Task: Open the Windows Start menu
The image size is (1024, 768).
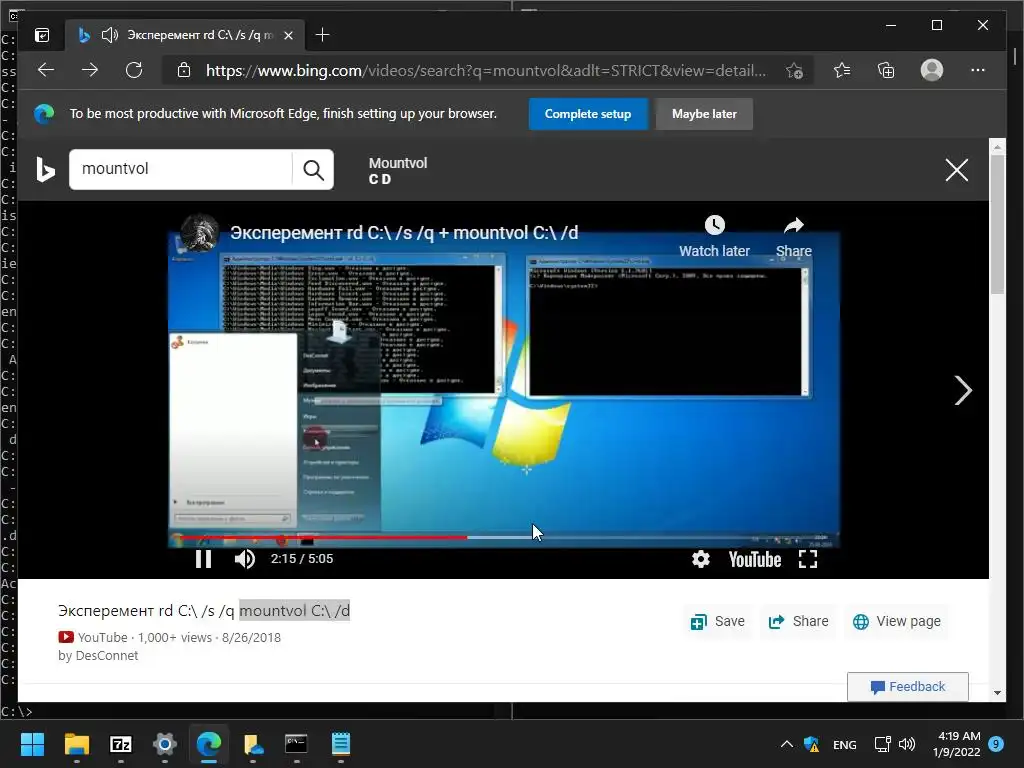Action: [x=32, y=744]
